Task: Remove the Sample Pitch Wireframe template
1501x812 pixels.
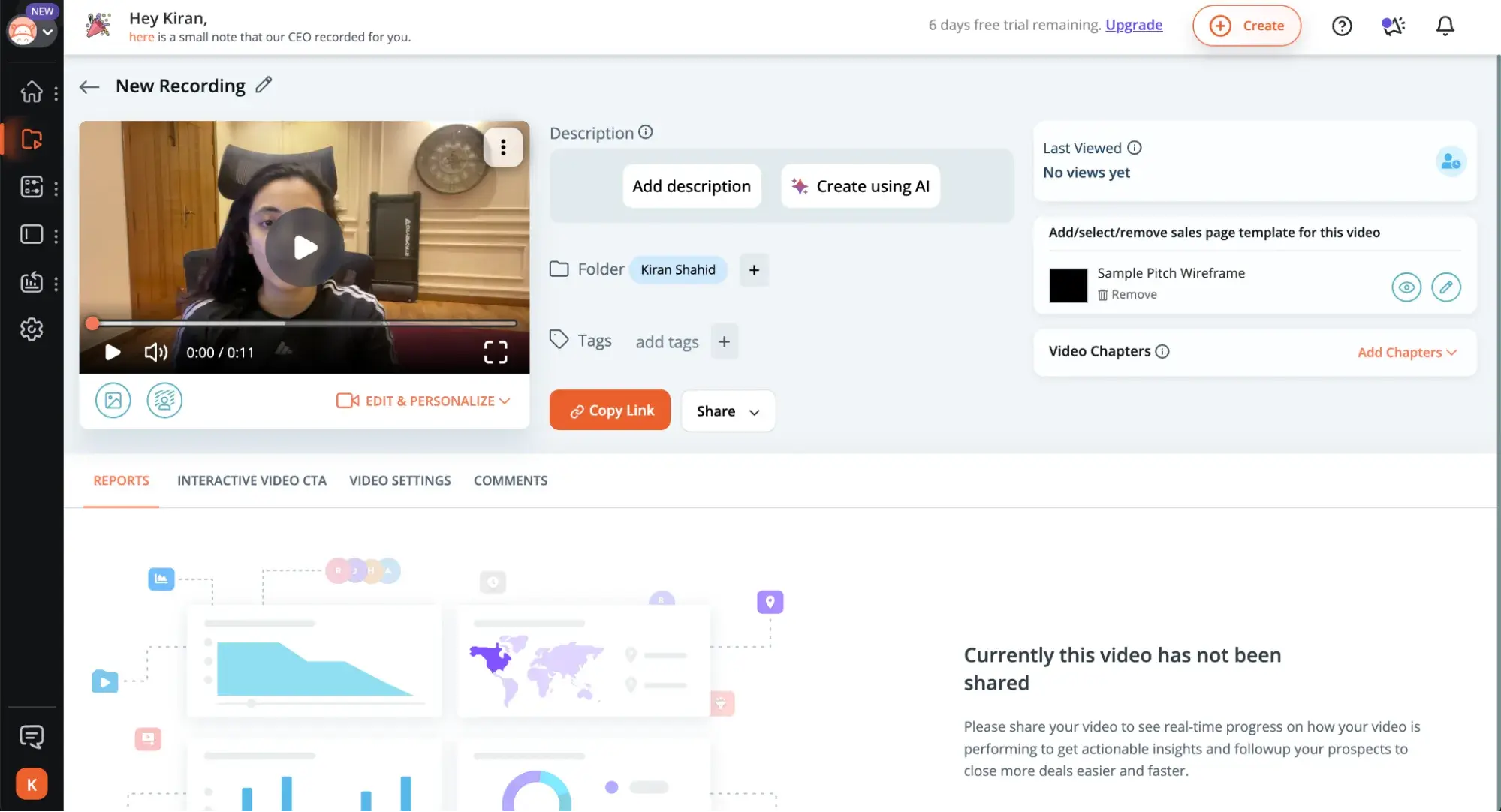Action: pos(1127,295)
